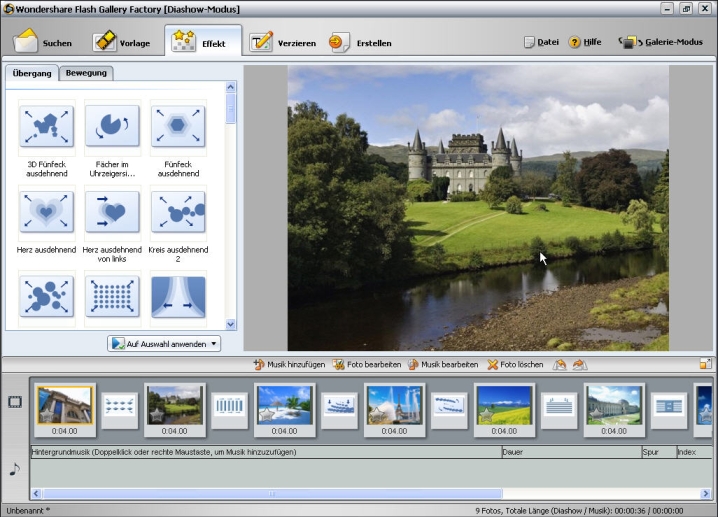The height and width of the screenshot is (517, 718).
Task: Open the Auf Auswahl anwenden dropdown arrow
Action: (x=214, y=344)
